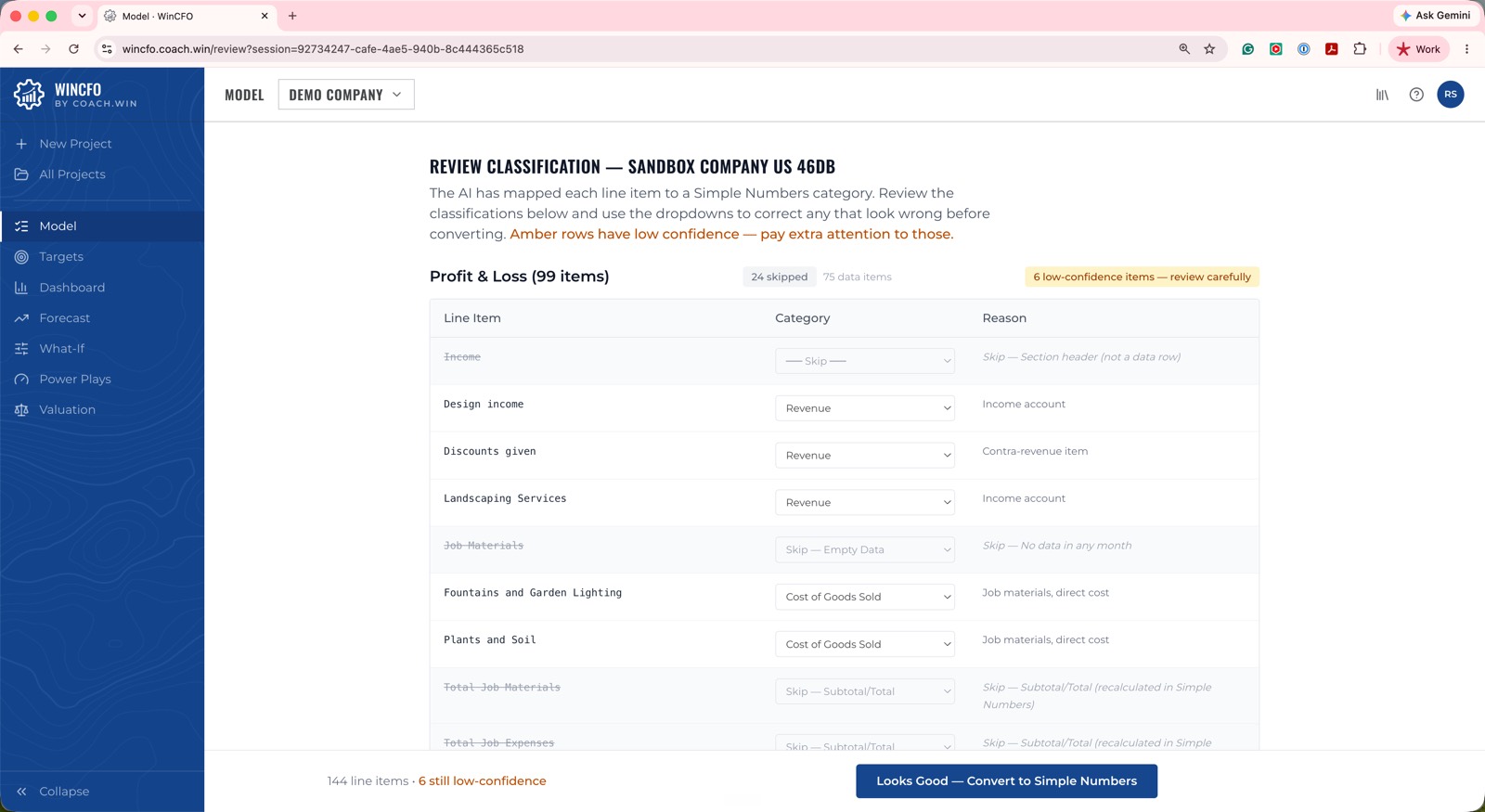Open the category dropdown for Plants and Soil
Screen dimensions: 1485x812
[865, 644]
